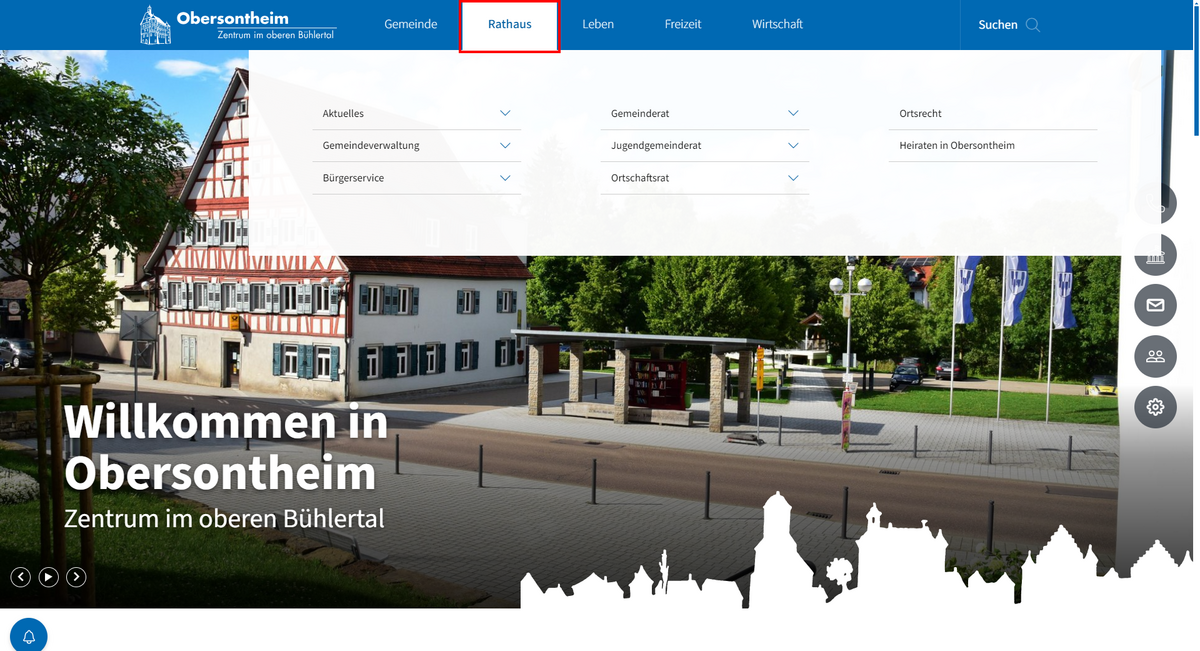This screenshot has height=651, width=1200.
Task: Open the people group quick button
Action: [1156, 356]
